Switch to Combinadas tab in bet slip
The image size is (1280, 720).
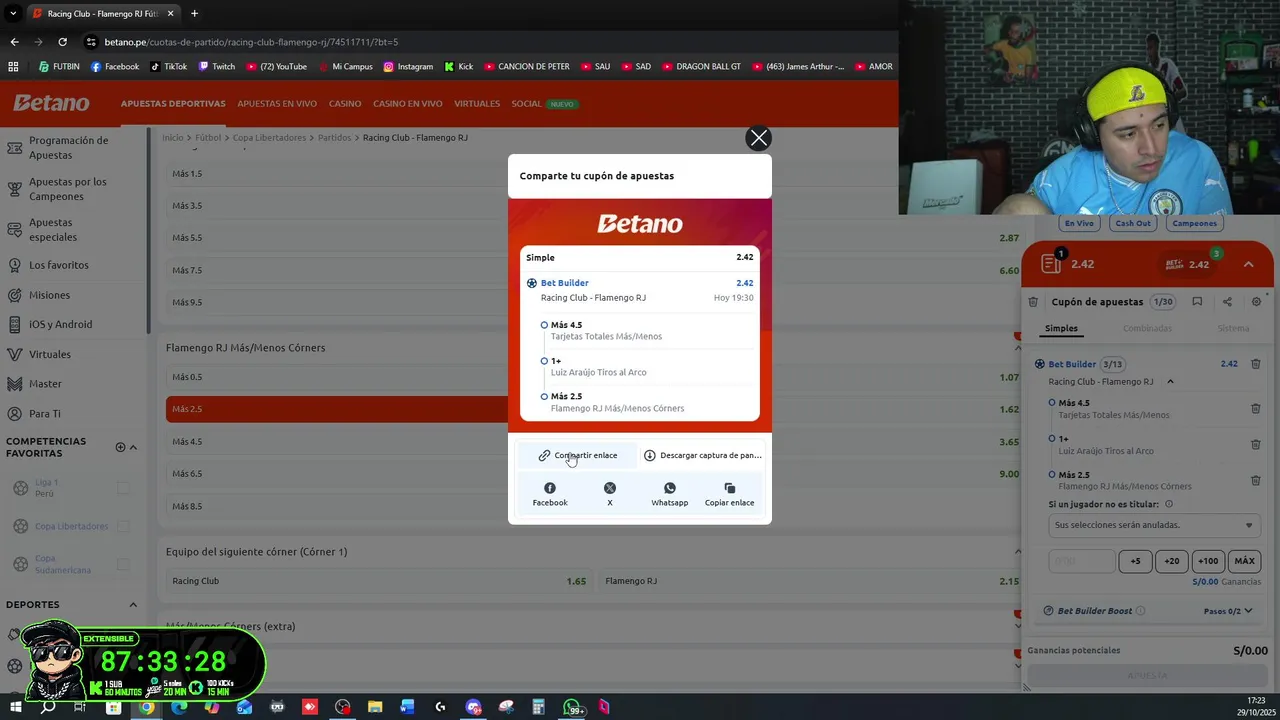point(1147,328)
